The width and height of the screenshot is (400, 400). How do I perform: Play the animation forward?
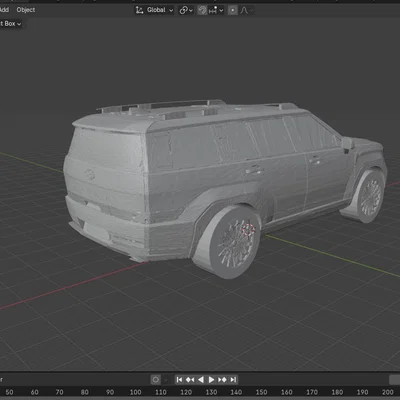click(211, 380)
